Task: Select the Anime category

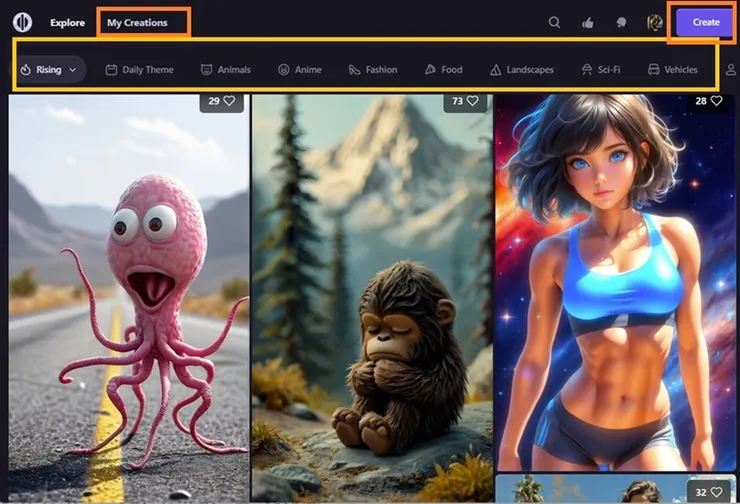Action: click(300, 70)
